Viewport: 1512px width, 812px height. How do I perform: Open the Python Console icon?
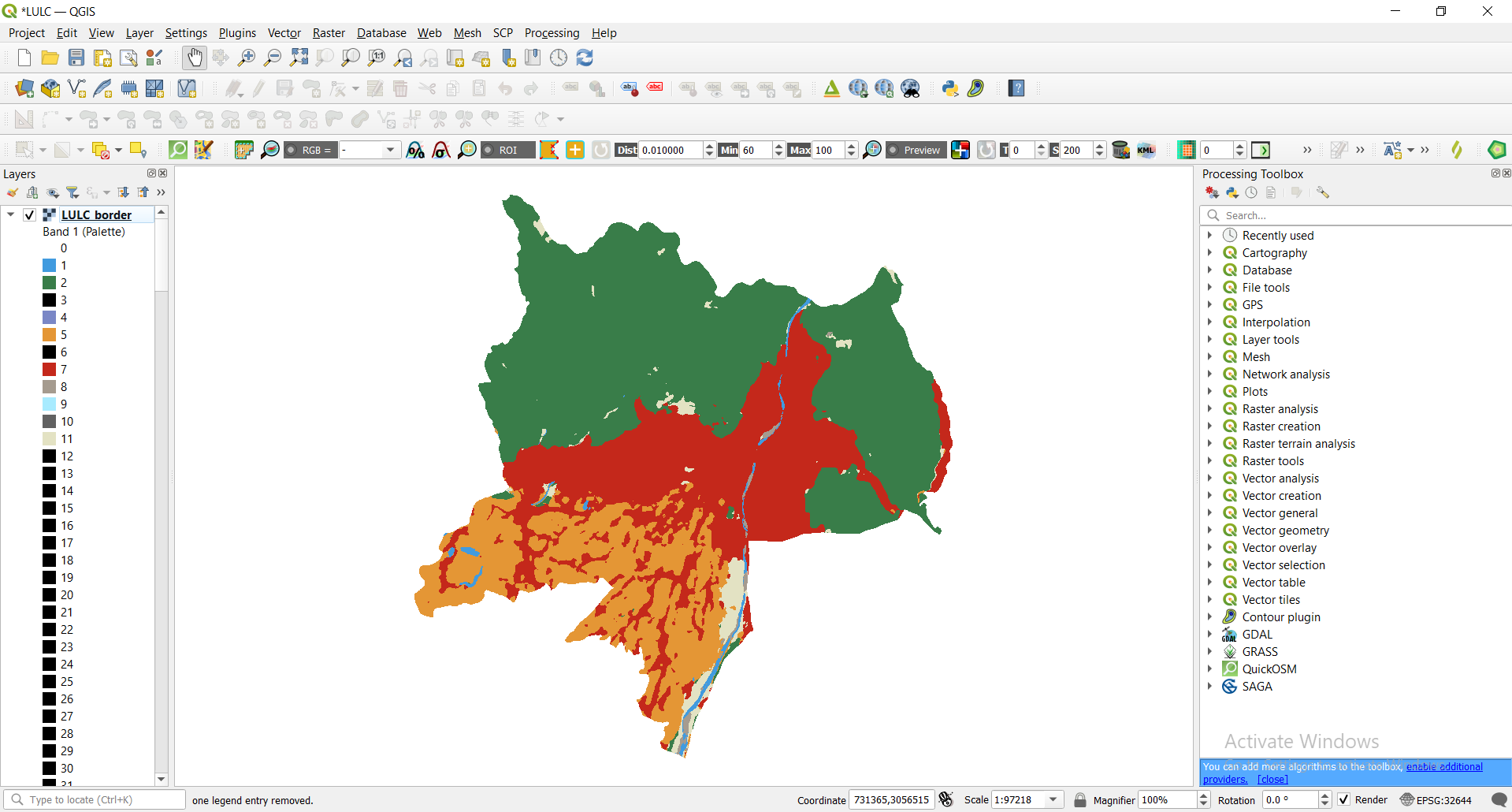[950, 88]
